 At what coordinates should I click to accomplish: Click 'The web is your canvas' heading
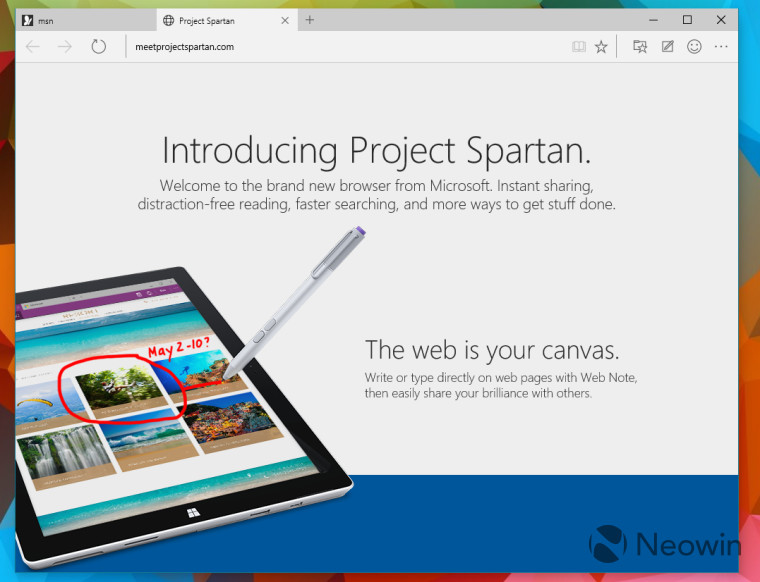coord(492,349)
